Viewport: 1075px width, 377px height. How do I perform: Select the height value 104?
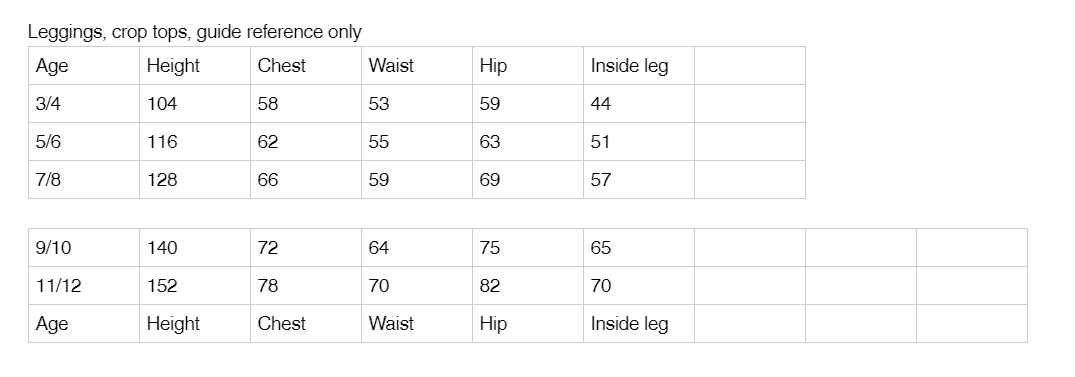click(x=195, y=104)
